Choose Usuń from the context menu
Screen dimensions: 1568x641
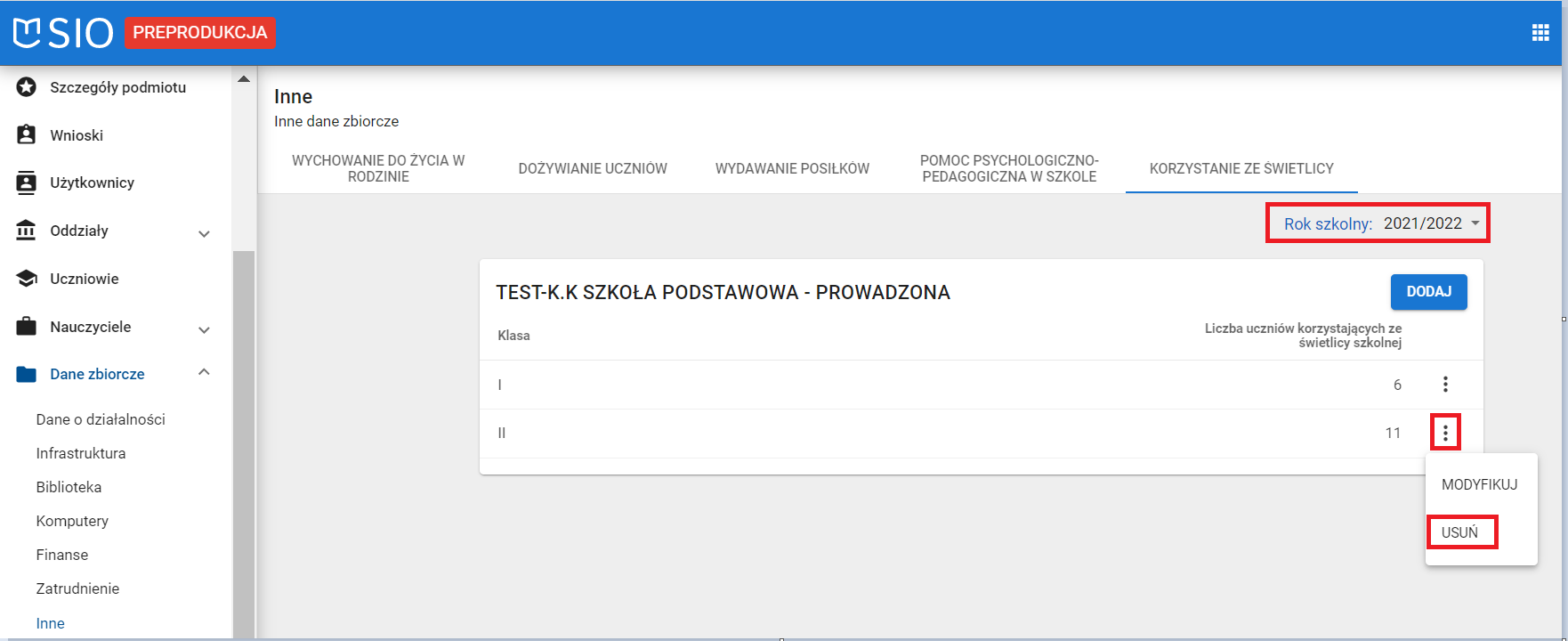coord(1462,532)
